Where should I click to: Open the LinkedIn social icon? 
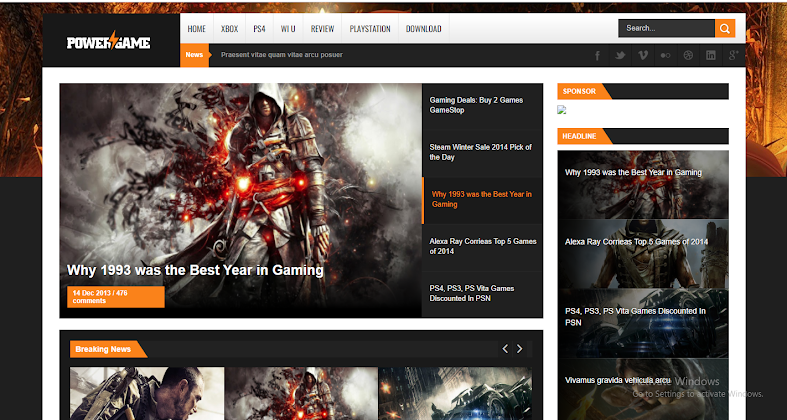tap(711, 55)
